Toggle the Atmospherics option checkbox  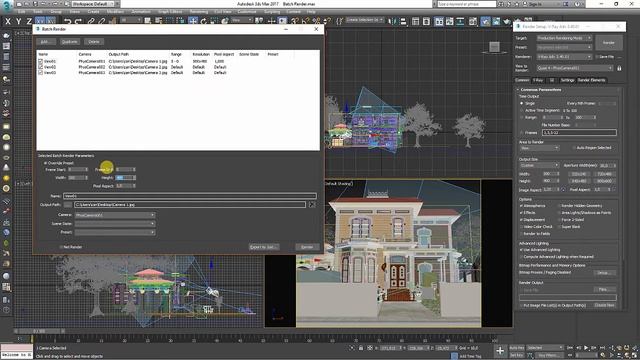pos(522,206)
